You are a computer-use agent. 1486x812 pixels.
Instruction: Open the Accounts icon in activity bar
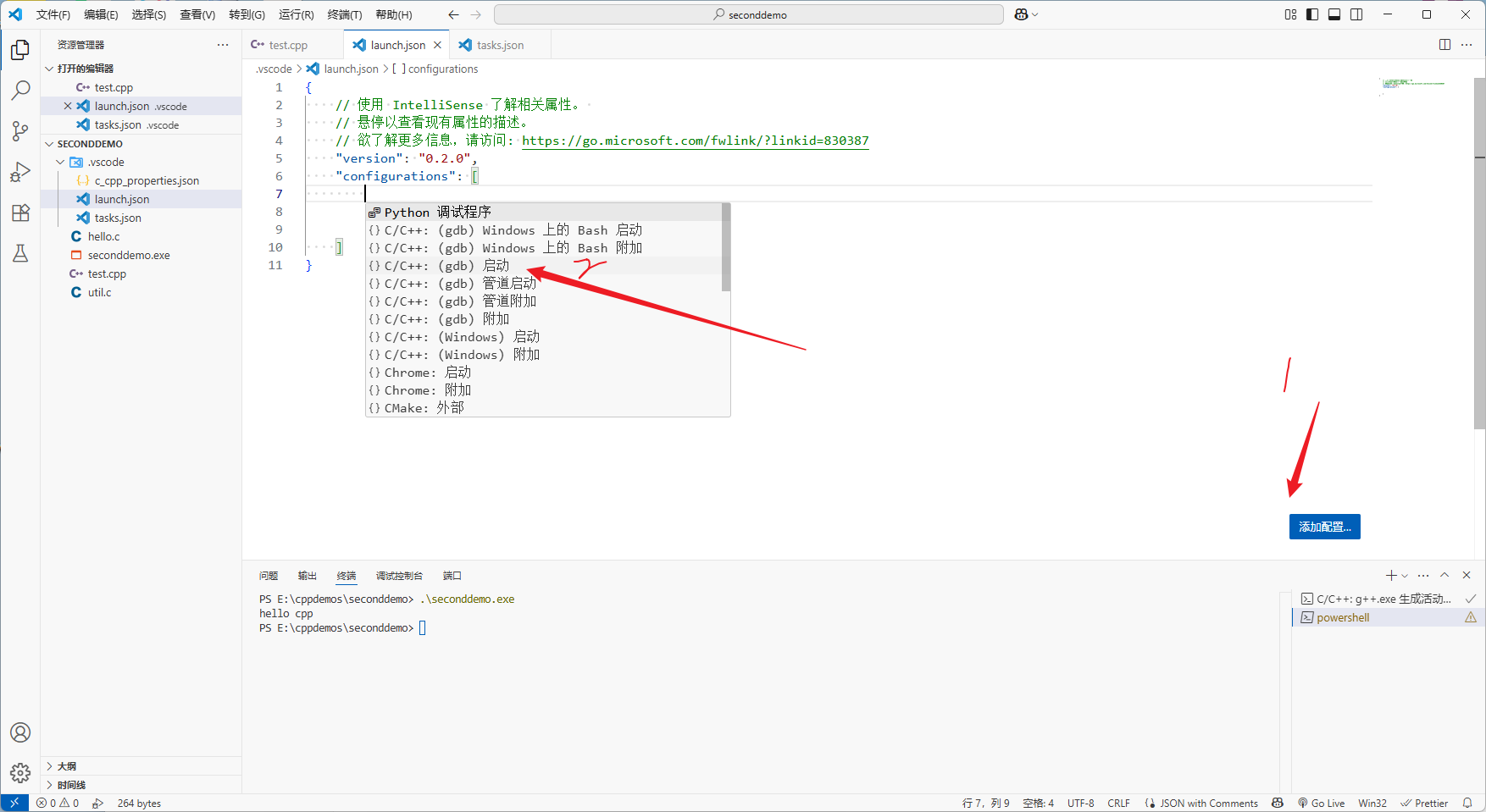pos(20,732)
